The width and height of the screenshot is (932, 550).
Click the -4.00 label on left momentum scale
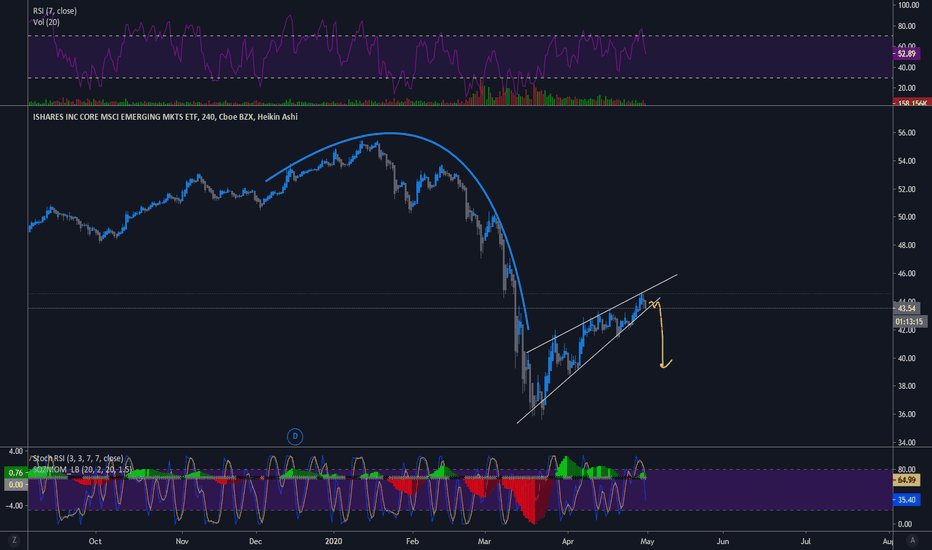tap(14, 506)
